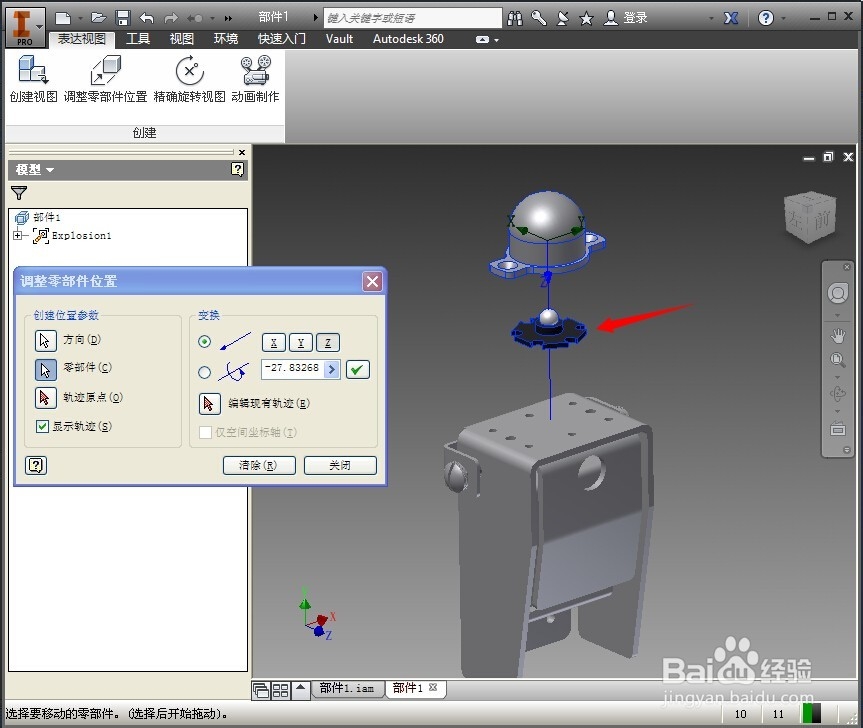The image size is (863, 728).
Task: Switch to 工具 ribbon tab
Action: coord(138,39)
